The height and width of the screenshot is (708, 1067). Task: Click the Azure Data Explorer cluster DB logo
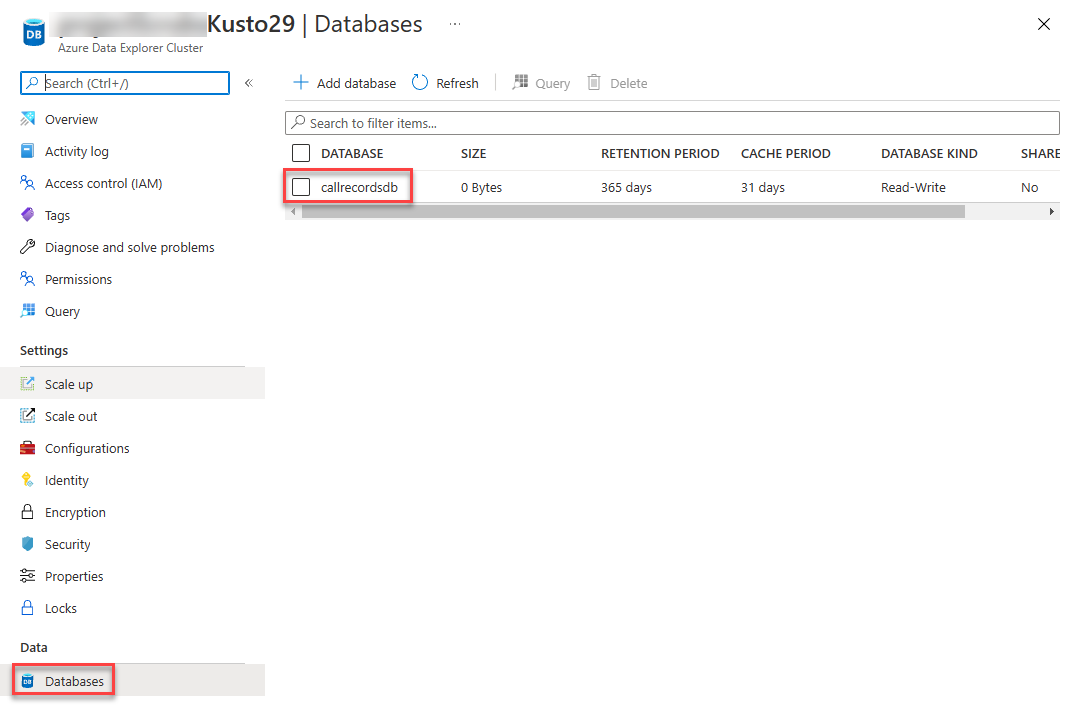point(33,33)
